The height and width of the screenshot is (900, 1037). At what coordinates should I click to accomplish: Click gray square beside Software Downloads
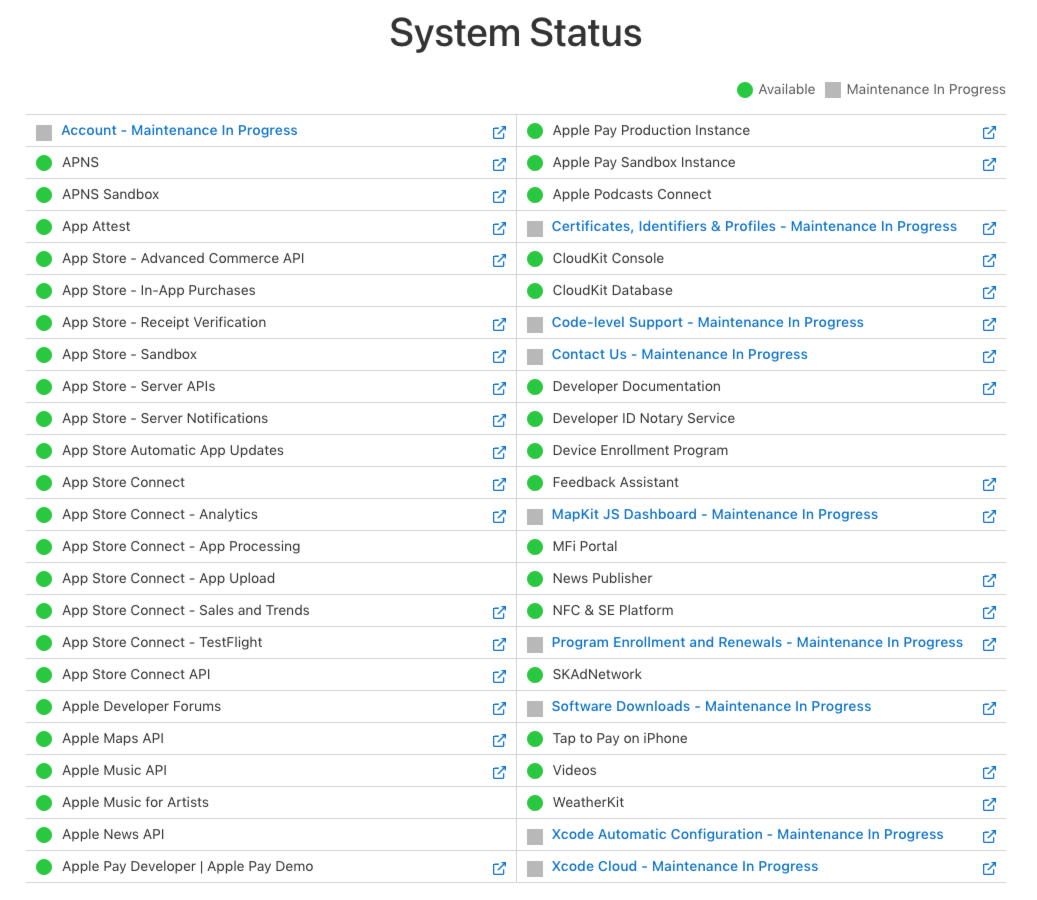pos(535,709)
